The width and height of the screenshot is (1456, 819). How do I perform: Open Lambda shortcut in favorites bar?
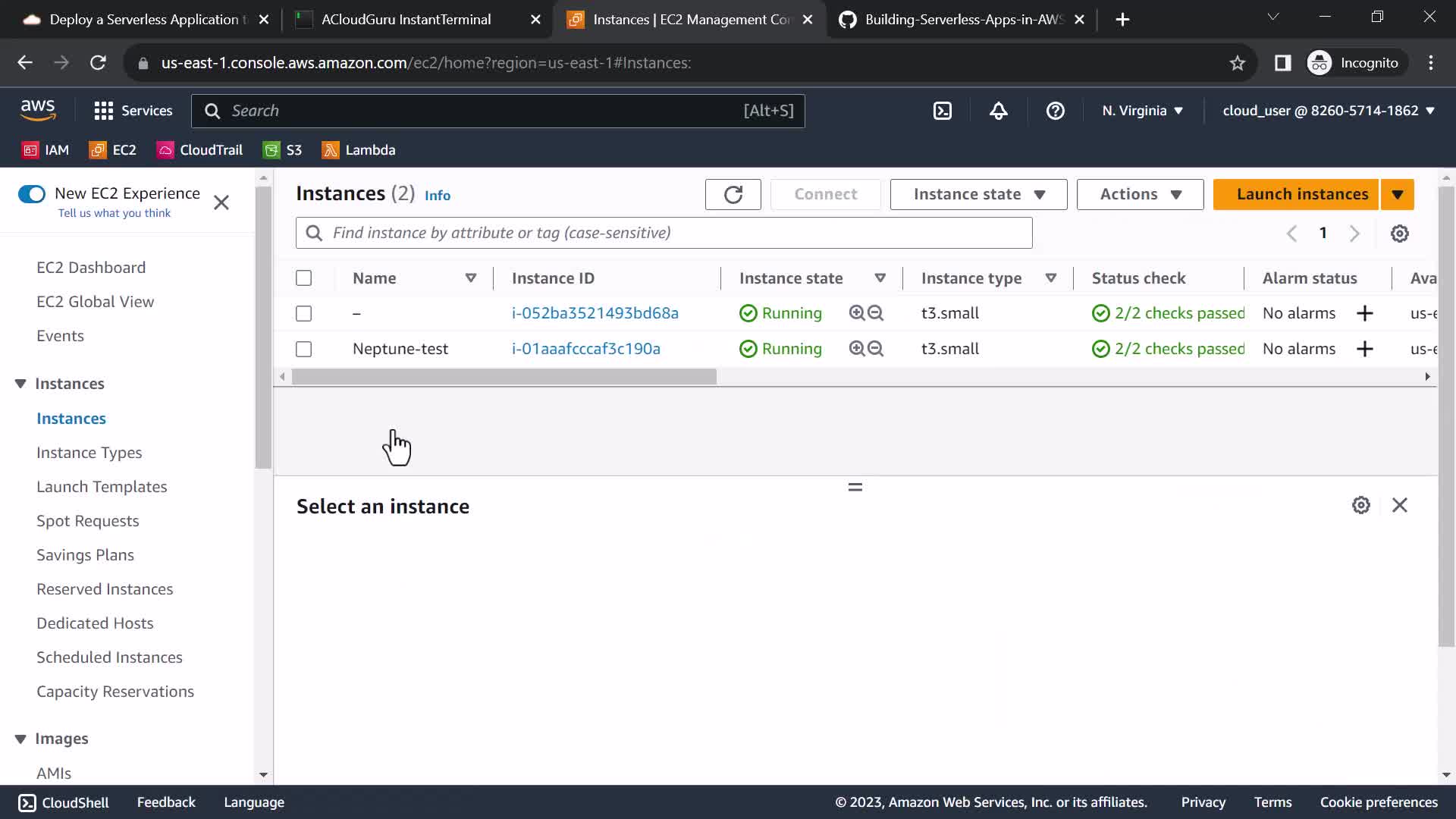[x=359, y=150]
